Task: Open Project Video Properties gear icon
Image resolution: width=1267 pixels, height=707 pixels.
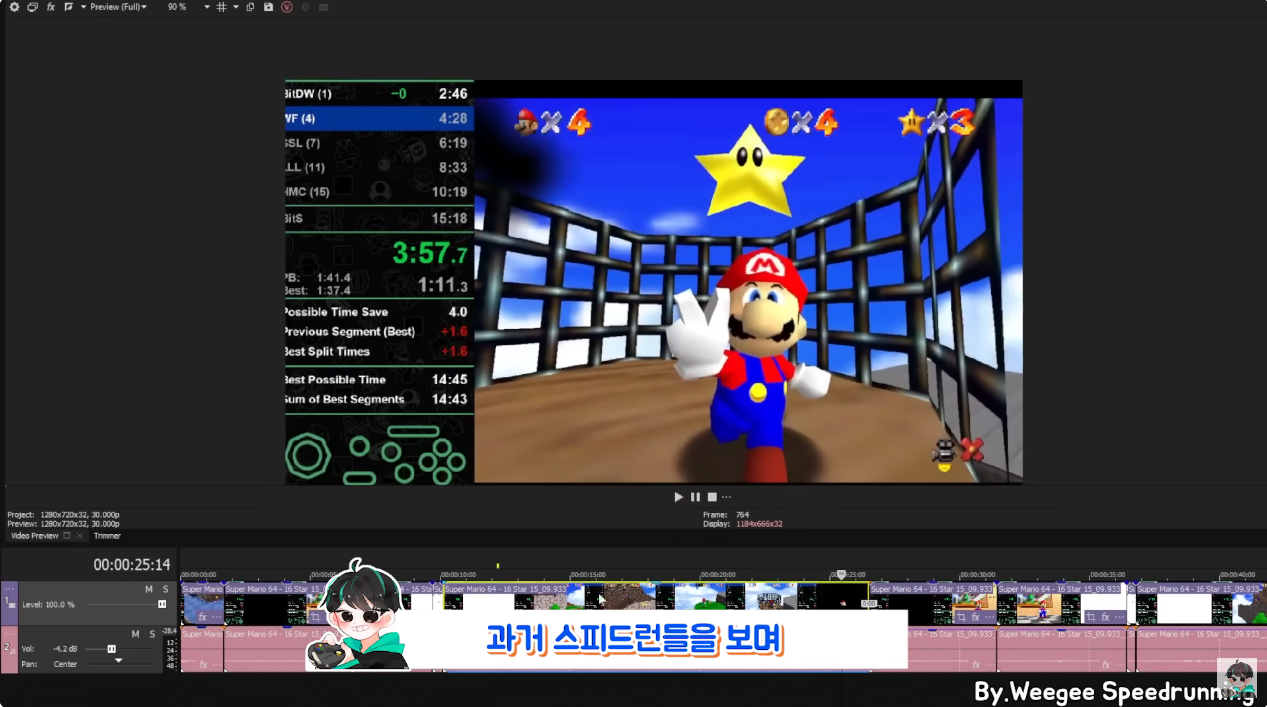Action: point(14,7)
